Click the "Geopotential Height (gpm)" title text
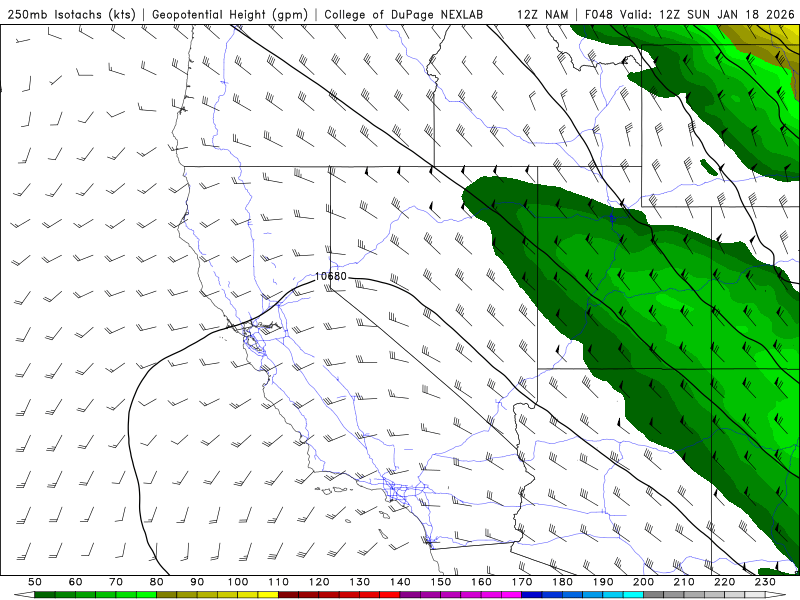 (x=230, y=14)
